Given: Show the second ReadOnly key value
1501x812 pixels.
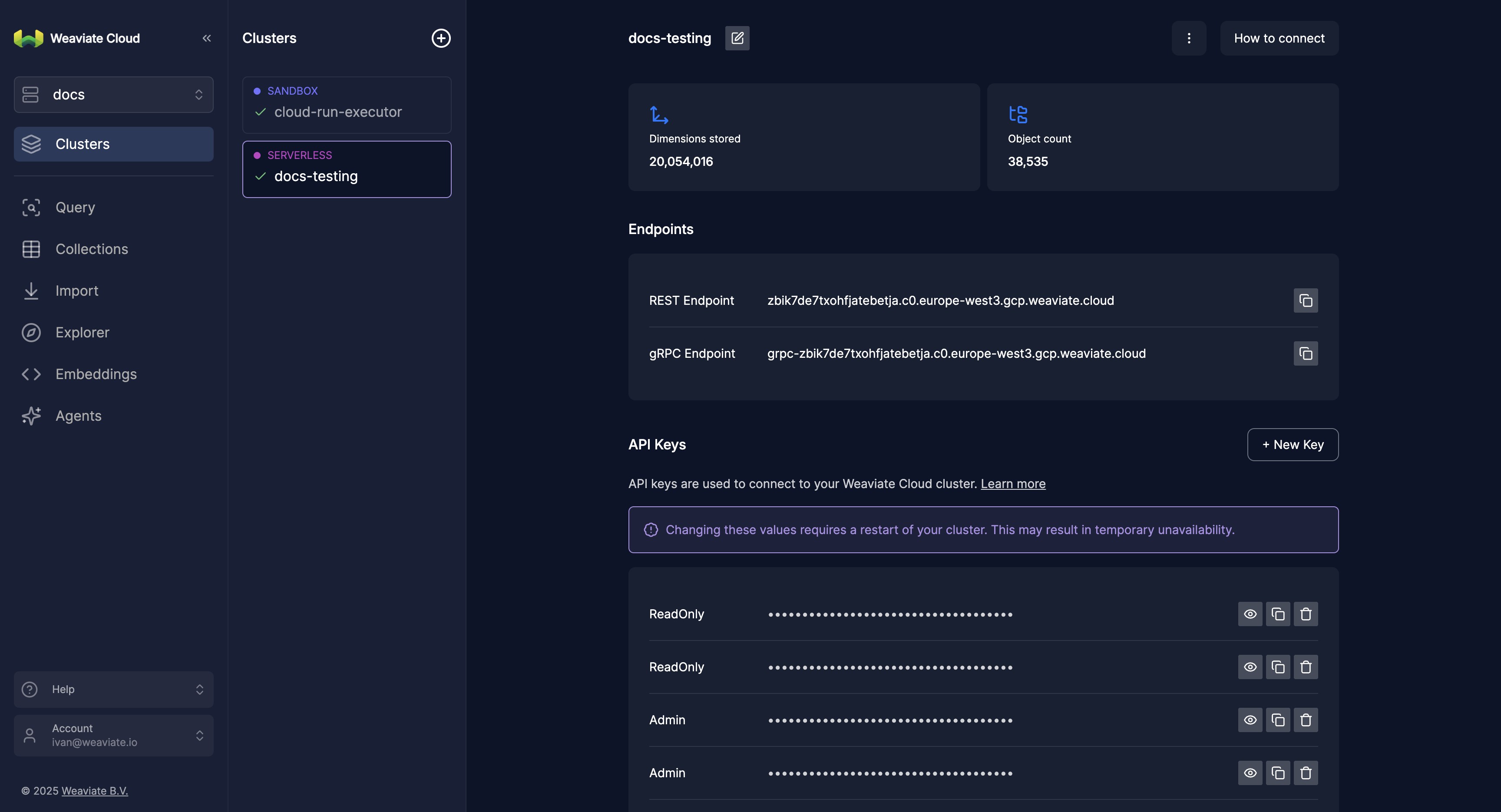Looking at the screenshot, I should 1250,667.
